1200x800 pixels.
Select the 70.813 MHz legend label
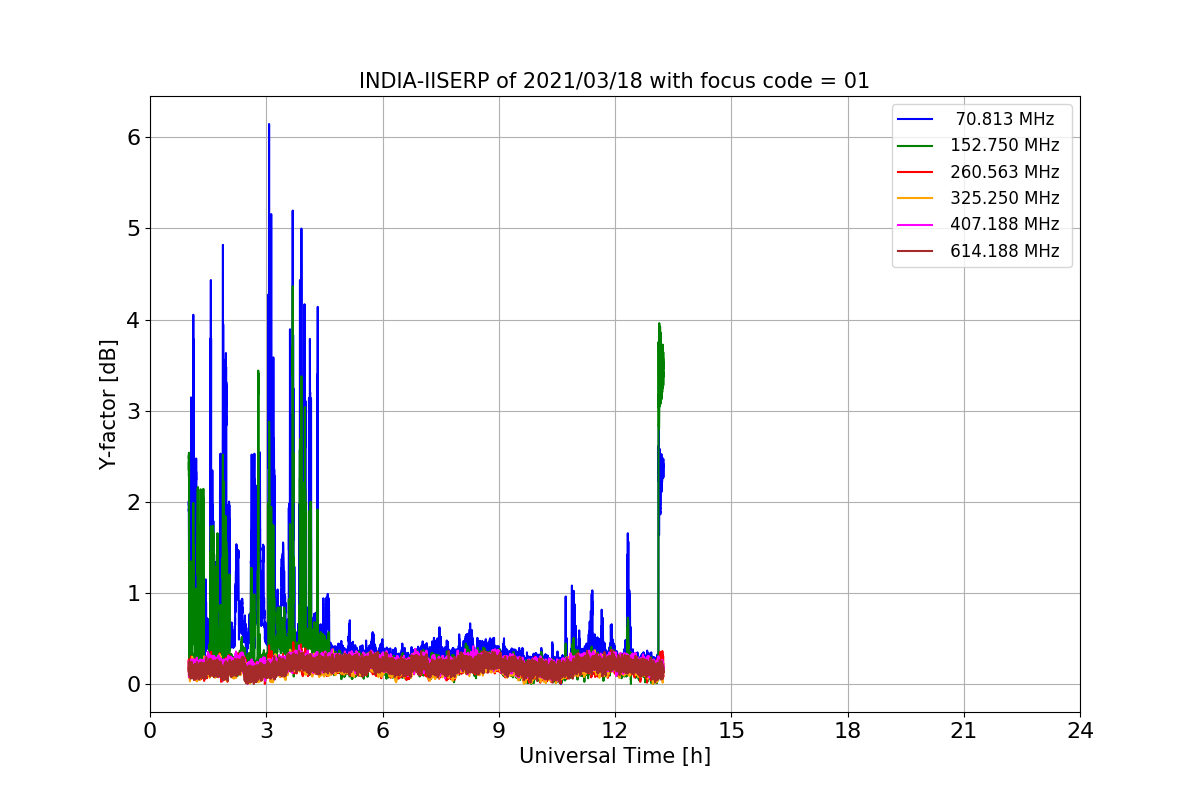pos(1005,119)
